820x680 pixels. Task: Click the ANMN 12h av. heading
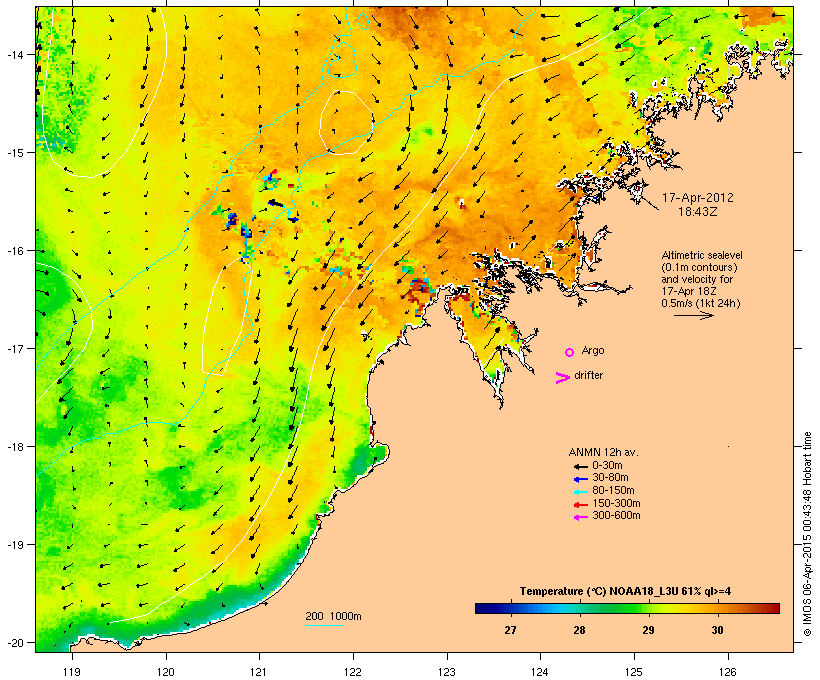click(603, 452)
